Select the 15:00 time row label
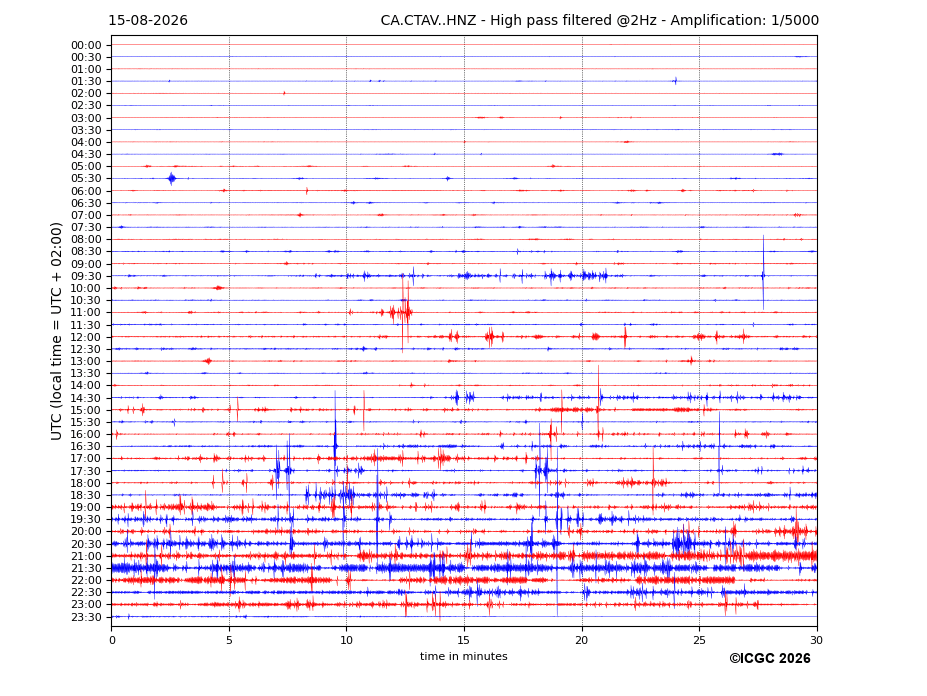This screenshot has height=696, width=927. (86, 410)
